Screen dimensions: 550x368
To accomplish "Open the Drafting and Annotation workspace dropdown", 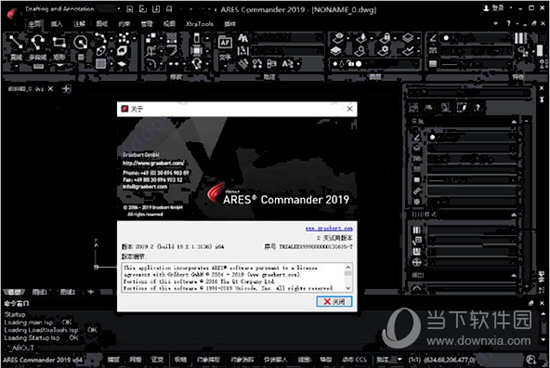I will click(119, 9).
